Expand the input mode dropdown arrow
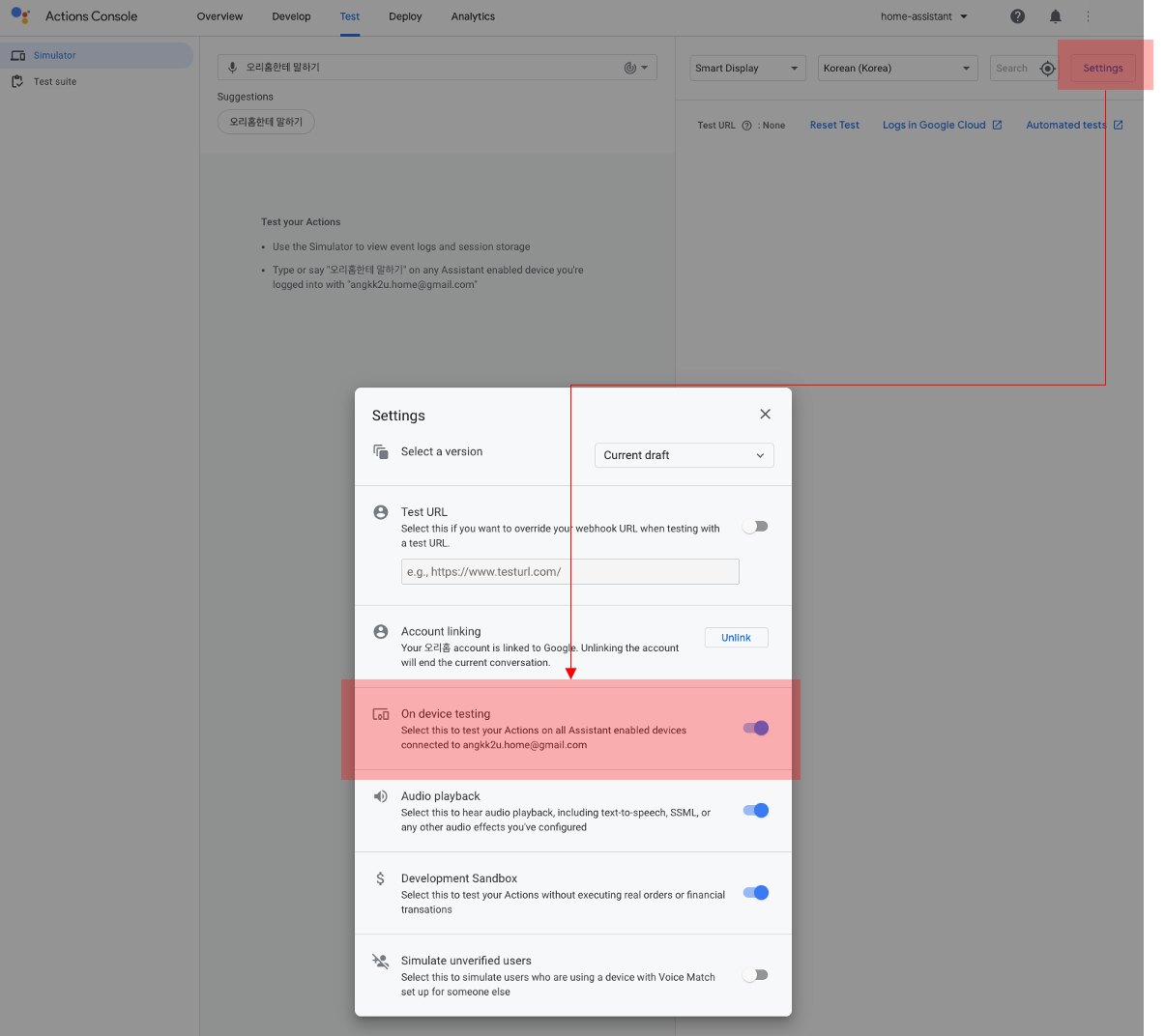This screenshot has width=1165, height=1036. [645, 68]
